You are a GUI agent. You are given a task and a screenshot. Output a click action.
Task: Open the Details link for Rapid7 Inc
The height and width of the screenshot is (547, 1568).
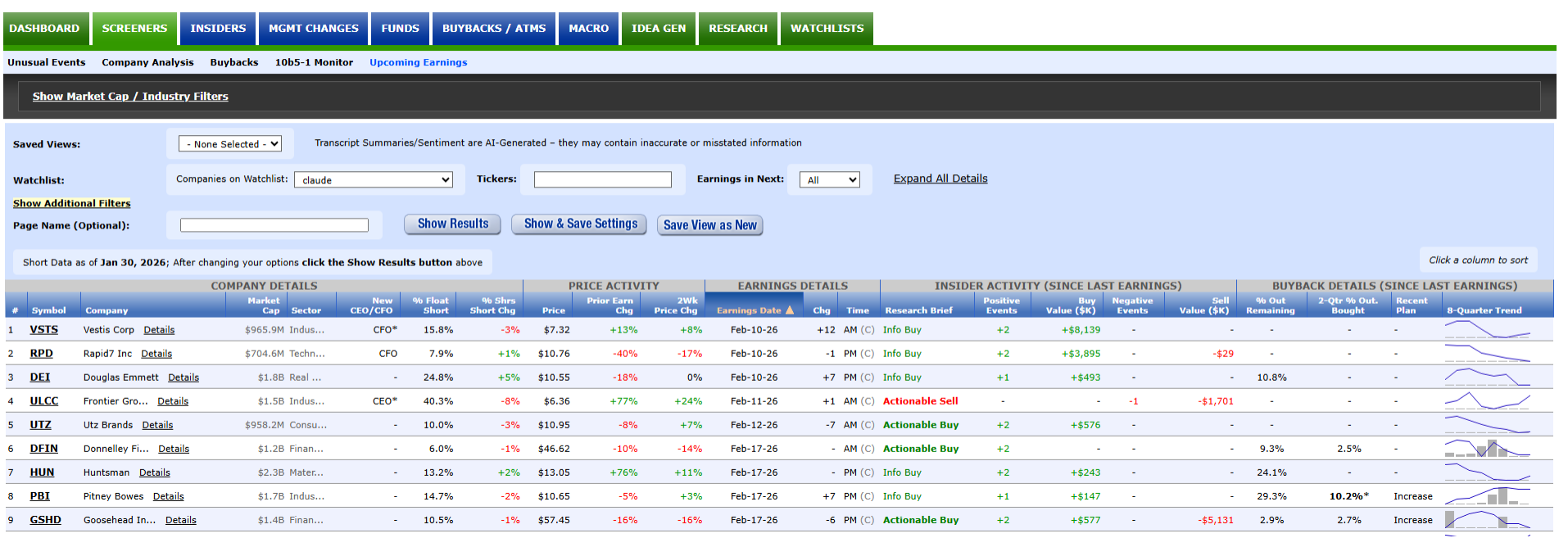point(156,354)
